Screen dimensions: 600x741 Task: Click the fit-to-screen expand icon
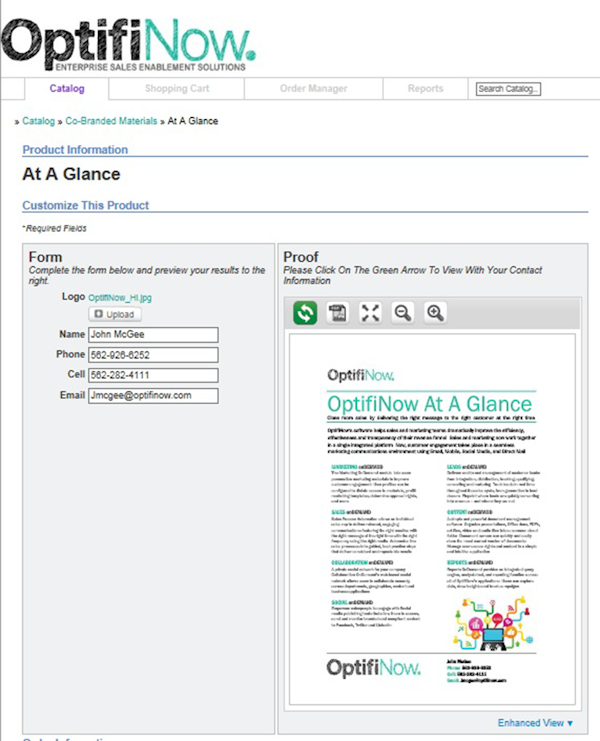click(370, 313)
